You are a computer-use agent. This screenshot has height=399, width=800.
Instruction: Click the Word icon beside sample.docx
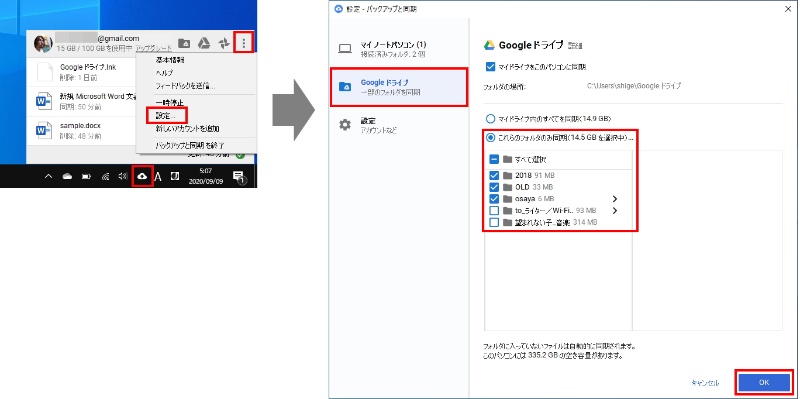(x=44, y=130)
